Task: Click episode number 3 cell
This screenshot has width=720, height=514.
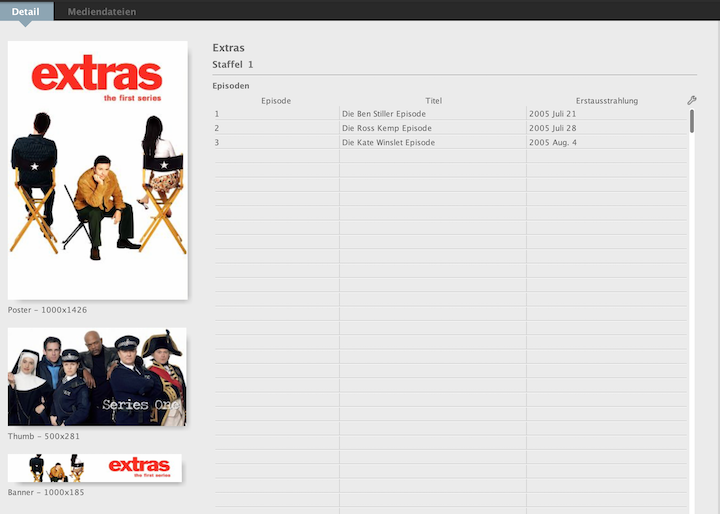Action: pyautogui.click(x=276, y=142)
